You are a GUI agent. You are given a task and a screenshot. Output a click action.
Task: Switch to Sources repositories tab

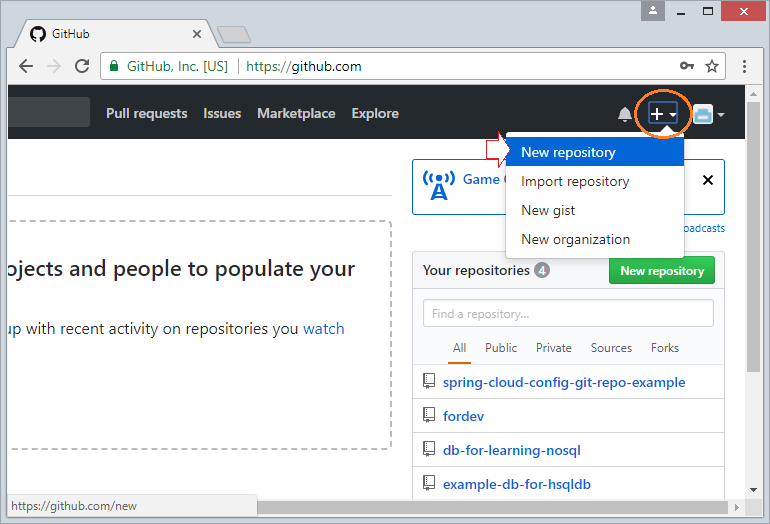611,348
